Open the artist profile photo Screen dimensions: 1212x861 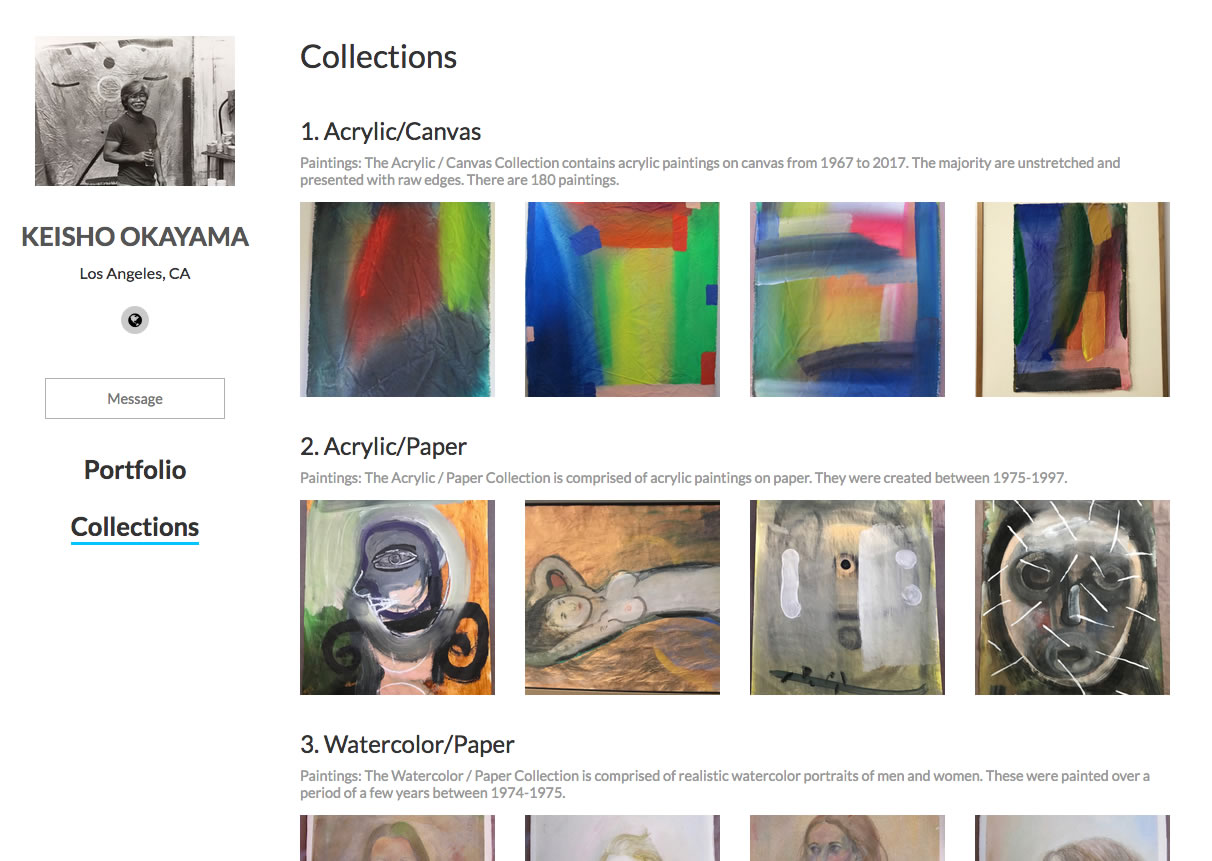135,111
